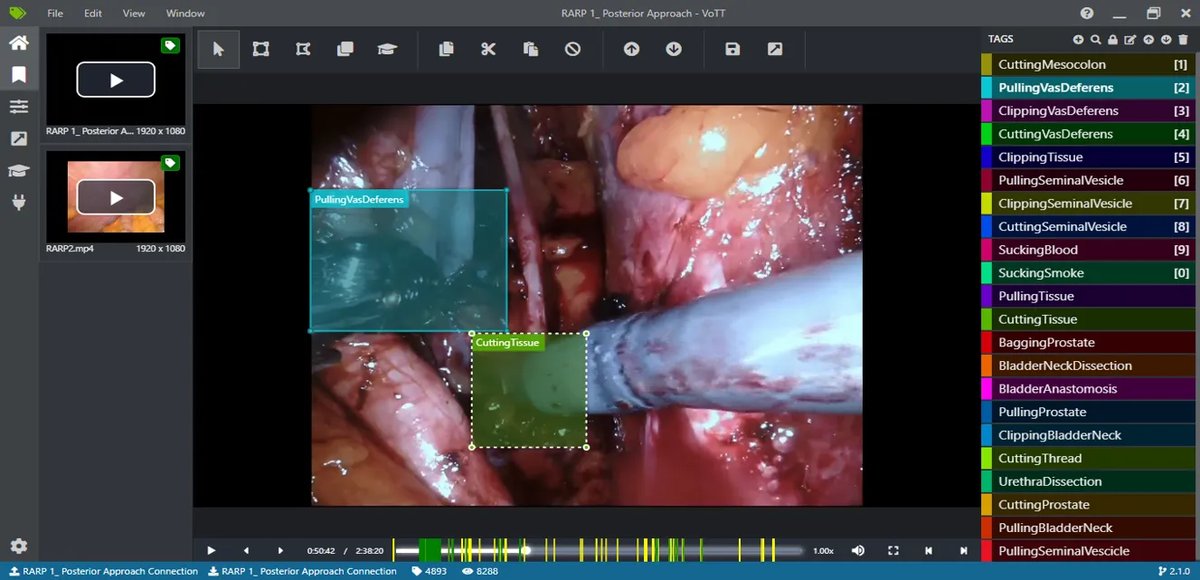The image size is (1200, 580).
Task: Edit the selected tag with the pencil icon
Action: click(x=1130, y=40)
